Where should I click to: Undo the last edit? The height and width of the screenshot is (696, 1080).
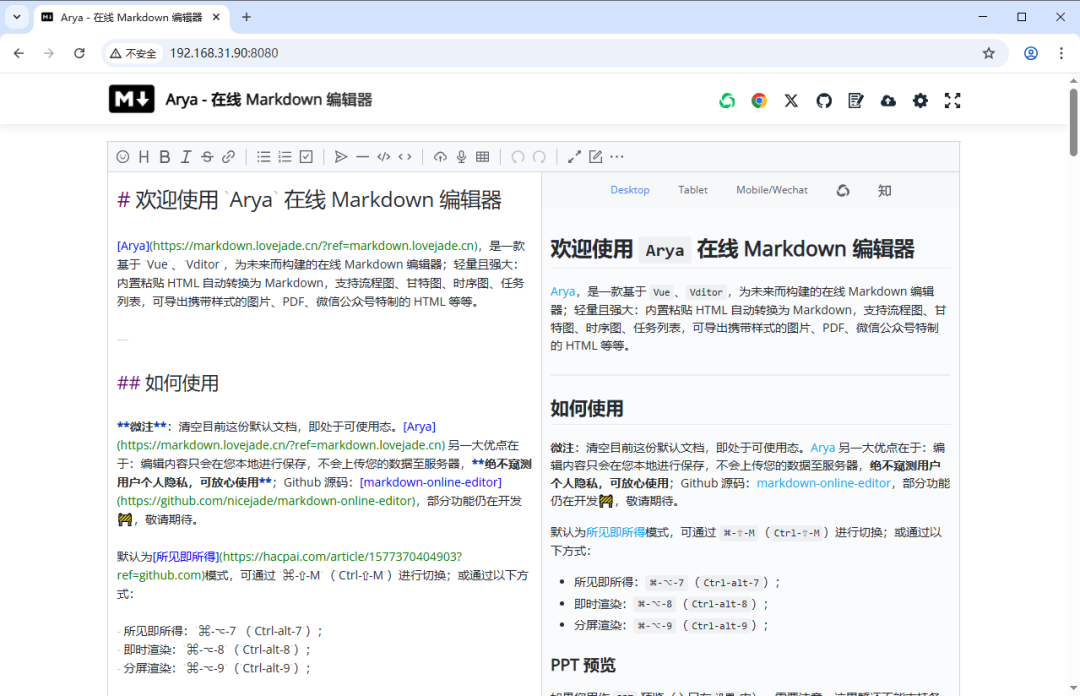(517, 156)
